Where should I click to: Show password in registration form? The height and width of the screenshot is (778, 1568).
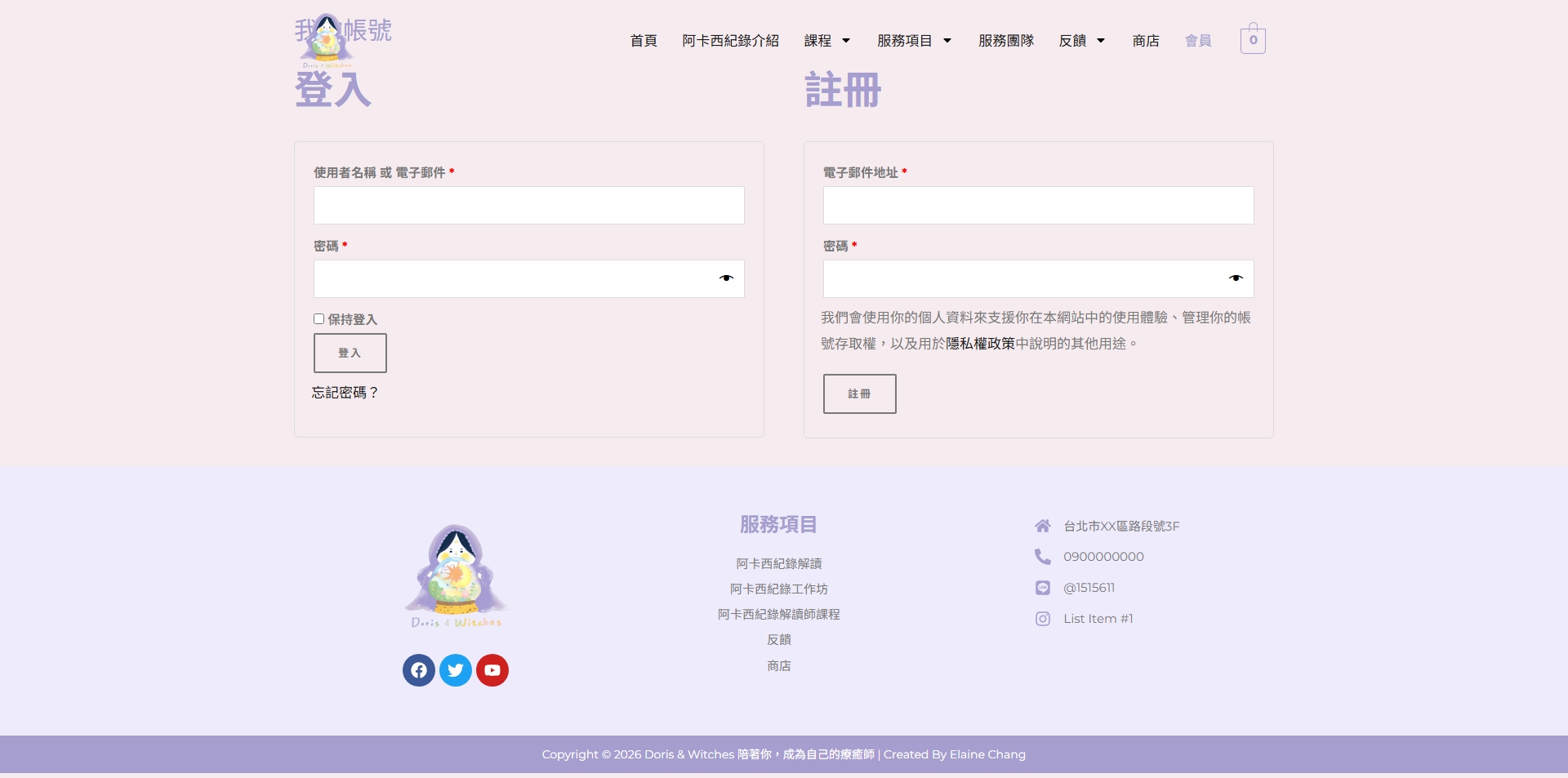[1236, 278]
